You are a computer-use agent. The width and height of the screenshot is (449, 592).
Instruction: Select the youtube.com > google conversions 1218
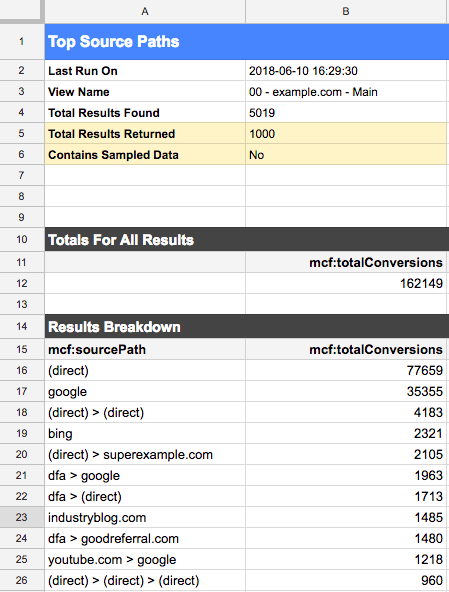coord(346,560)
